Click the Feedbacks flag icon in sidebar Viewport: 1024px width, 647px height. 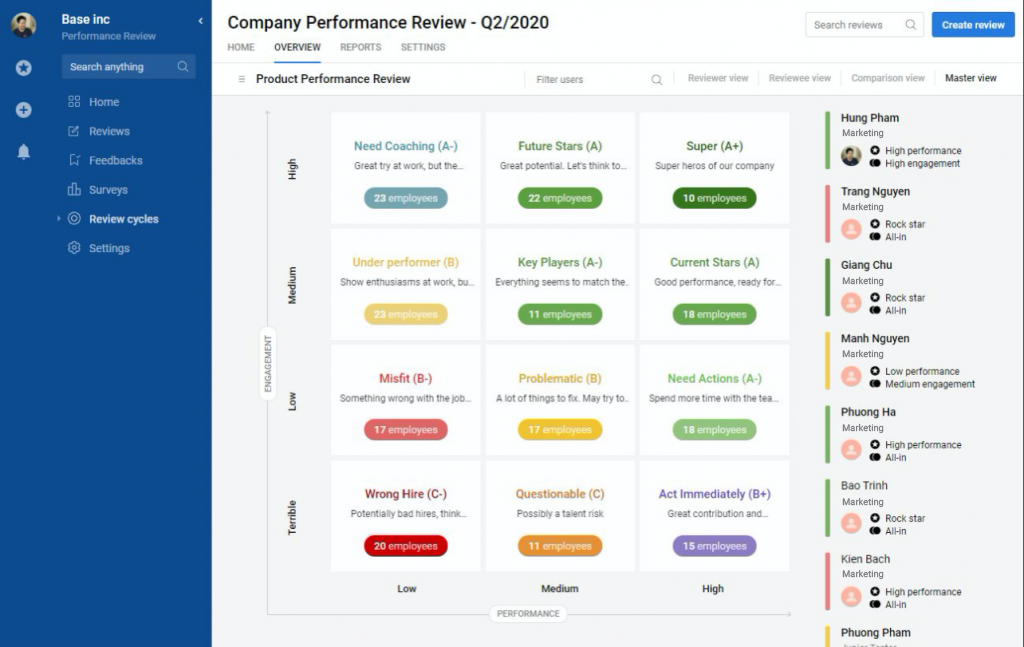tap(74, 160)
